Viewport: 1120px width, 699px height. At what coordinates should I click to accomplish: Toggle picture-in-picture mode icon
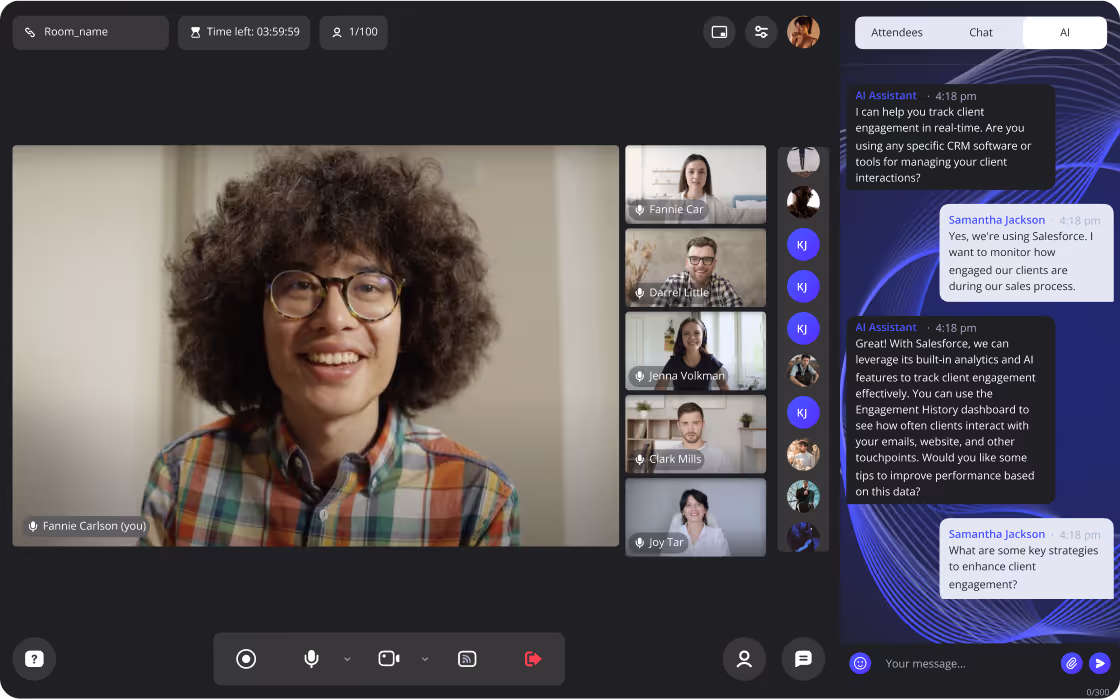[x=719, y=32]
